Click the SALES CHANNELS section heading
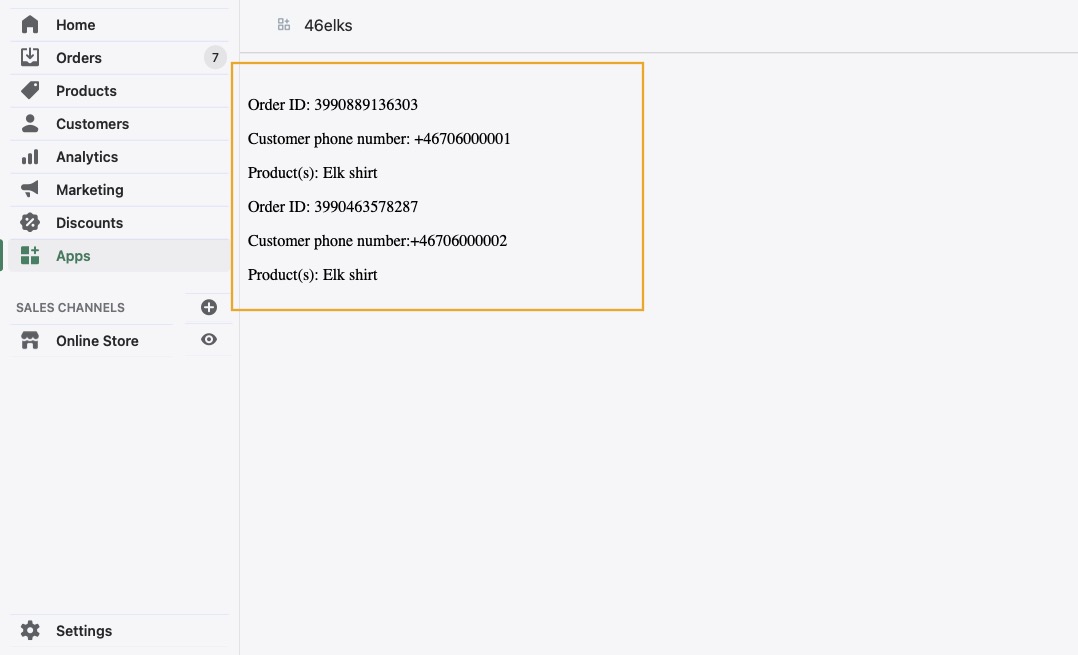This screenshot has width=1078, height=655. point(70,308)
